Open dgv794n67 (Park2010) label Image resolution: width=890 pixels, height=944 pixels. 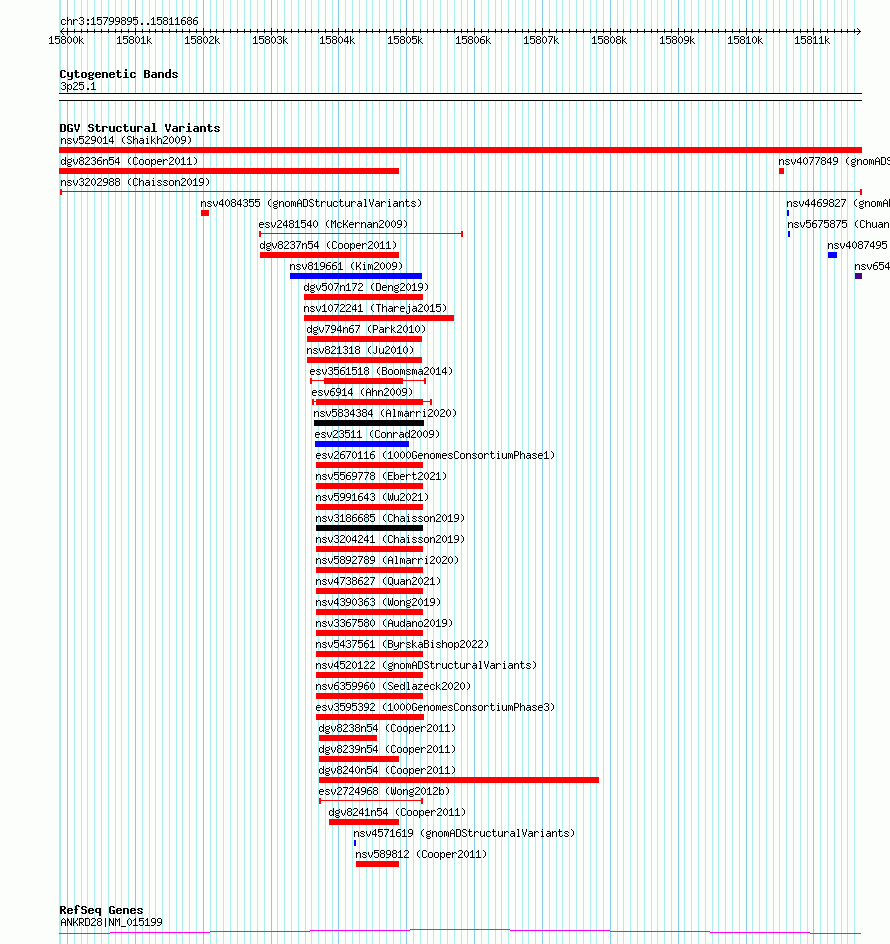coord(366,329)
